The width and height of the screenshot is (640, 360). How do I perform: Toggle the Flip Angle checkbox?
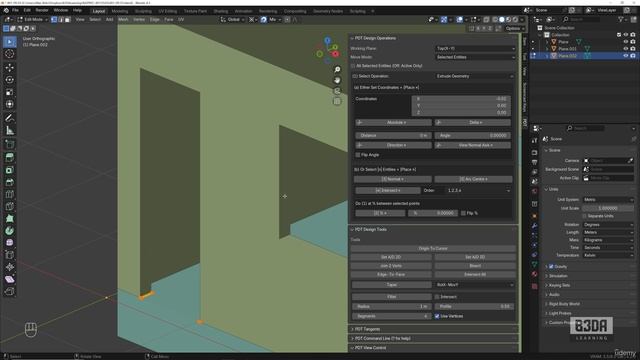(x=358, y=155)
